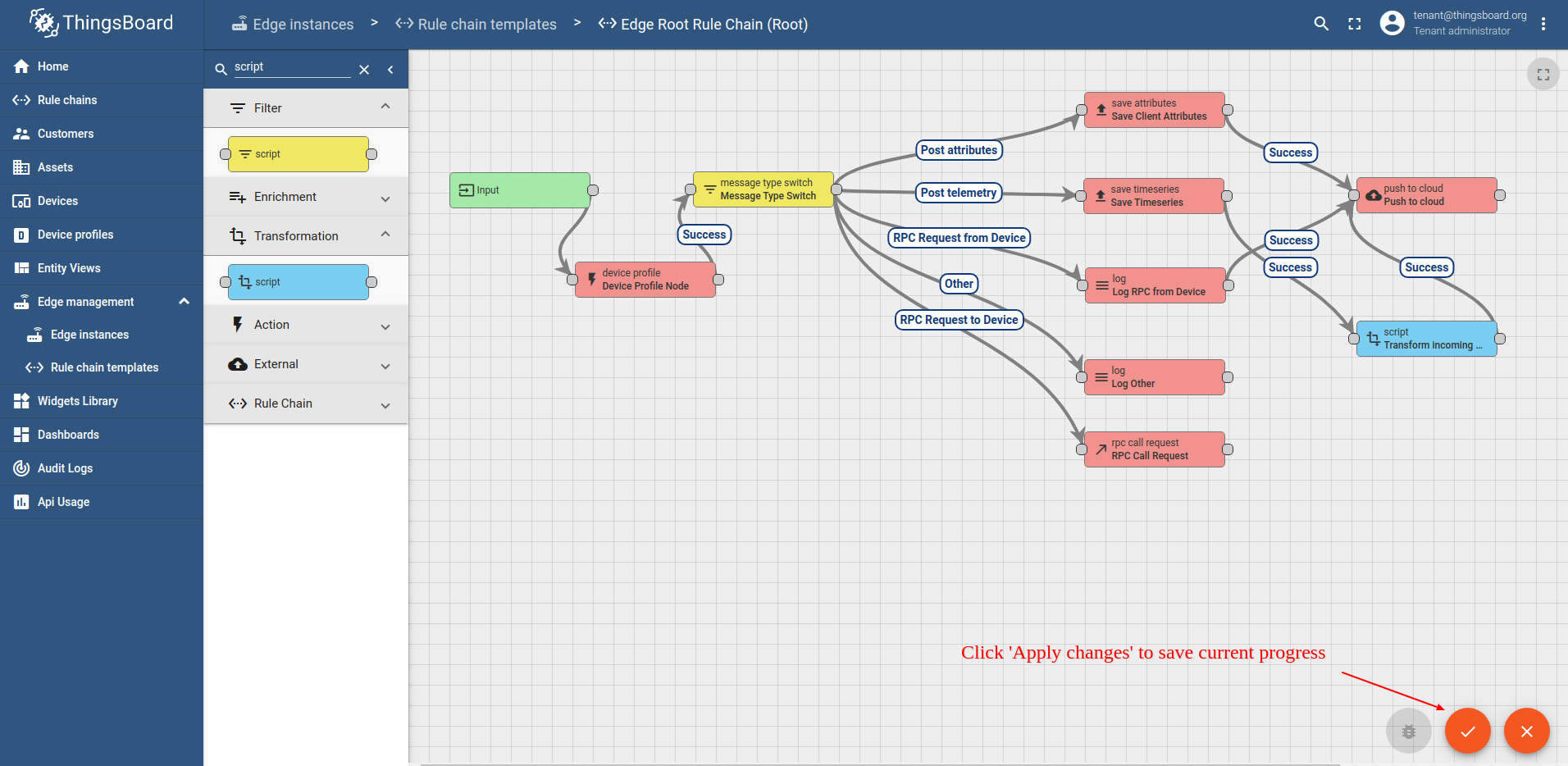Select the Save Client Attributes node
The image size is (1568, 766).
tap(1155, 110)
